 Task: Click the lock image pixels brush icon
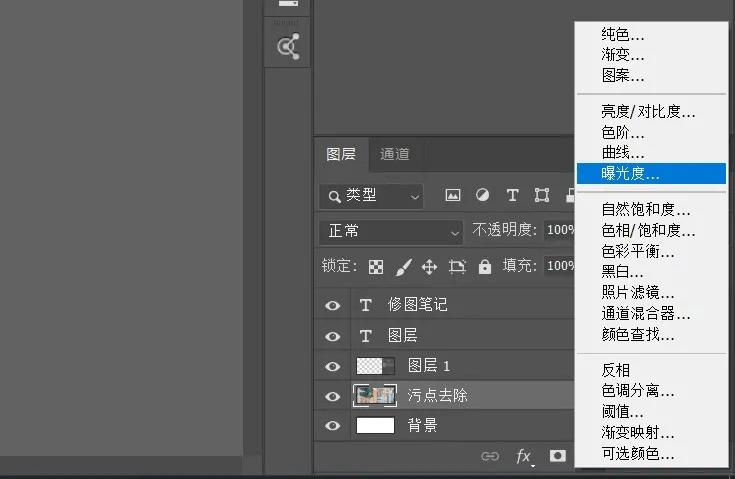click(403, 267)
